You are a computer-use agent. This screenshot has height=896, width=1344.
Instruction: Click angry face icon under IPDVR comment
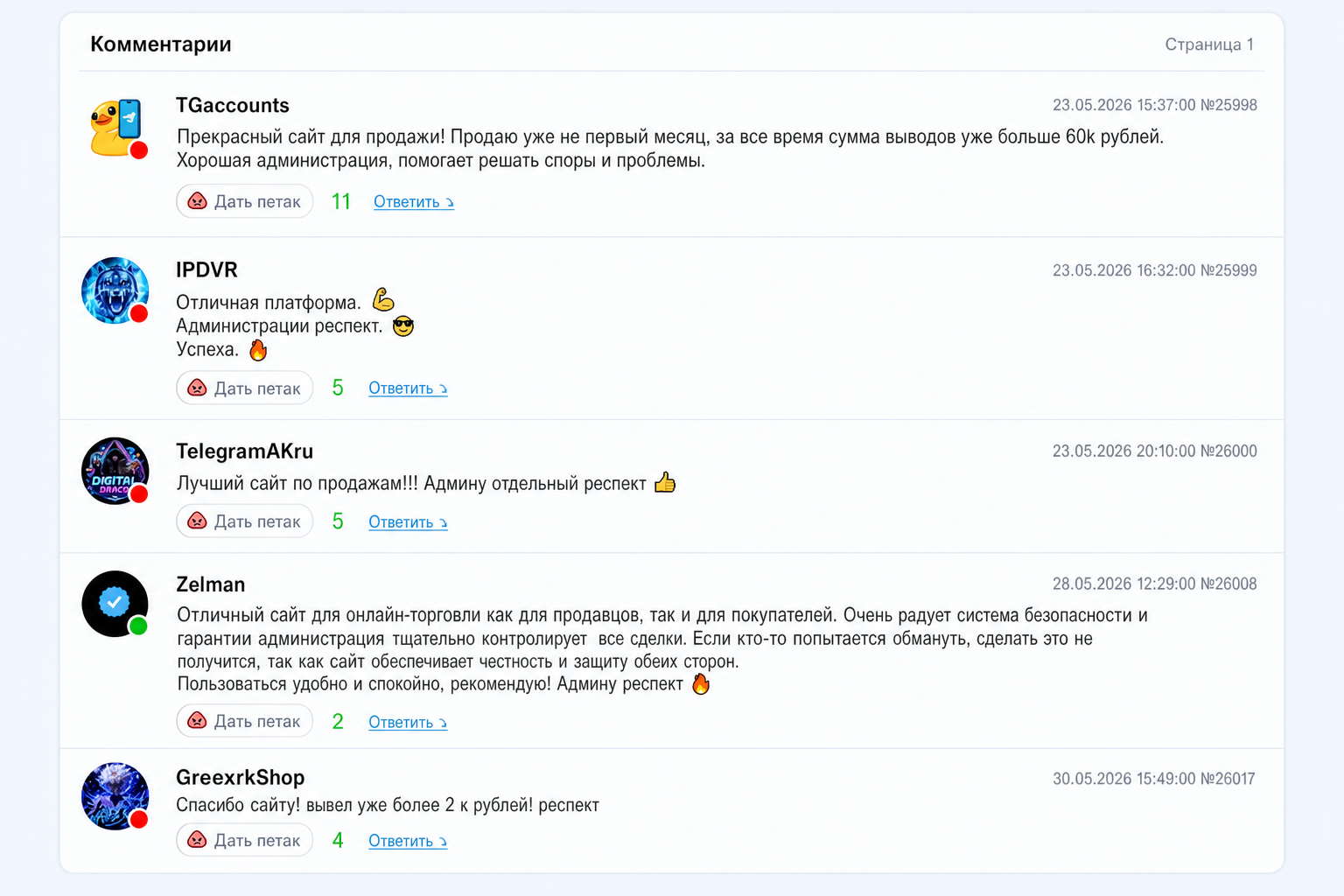tap(198, 388)
